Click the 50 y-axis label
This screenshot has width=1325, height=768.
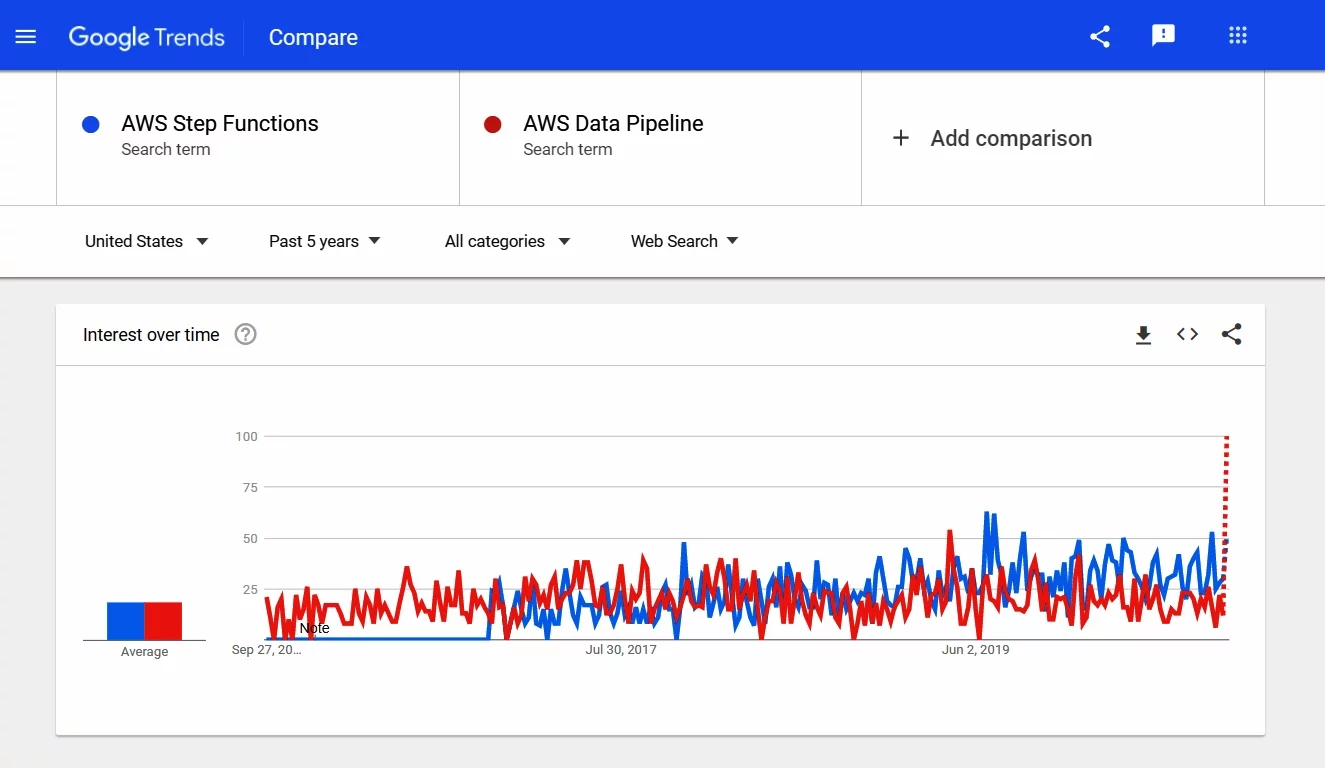[250, 538]
